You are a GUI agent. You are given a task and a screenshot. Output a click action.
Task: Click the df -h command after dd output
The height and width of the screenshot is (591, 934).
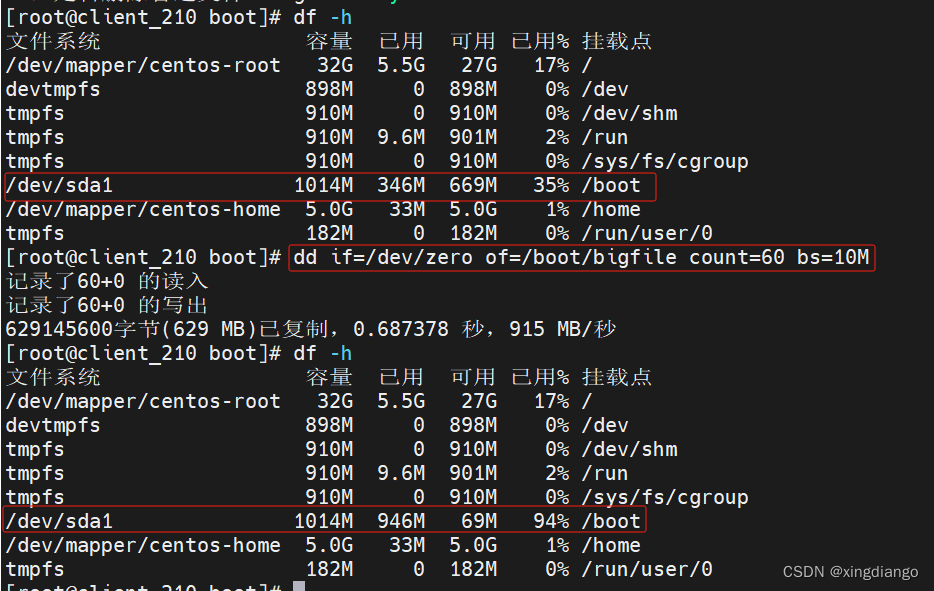[322, 353]
